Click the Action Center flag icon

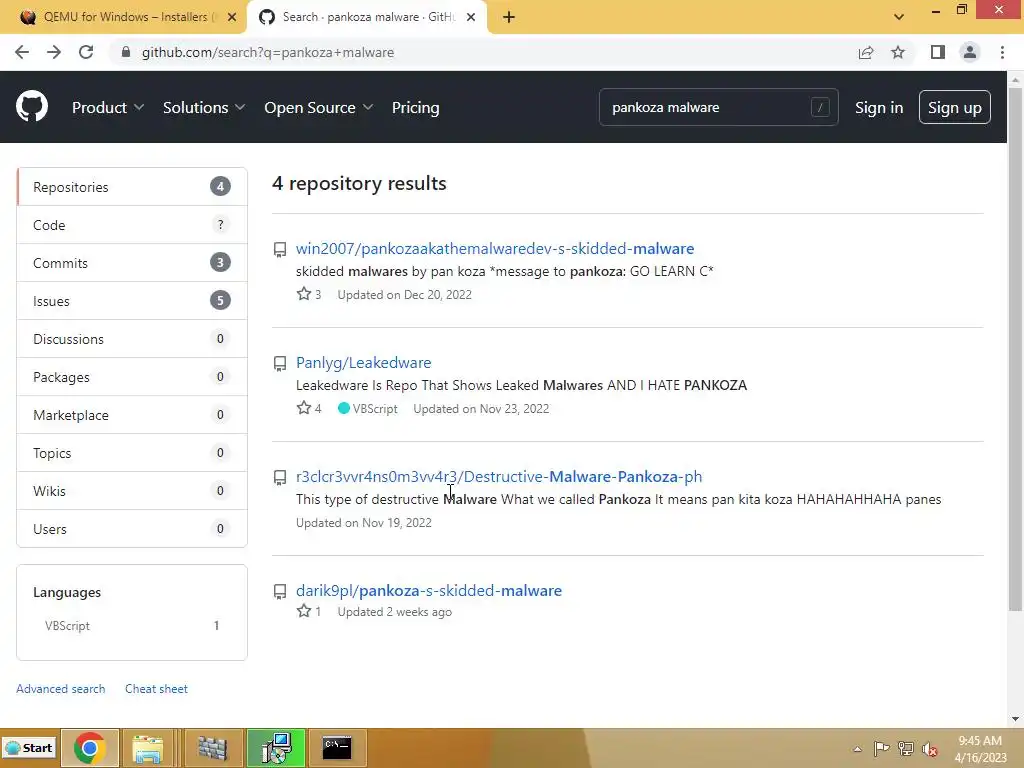881,748
